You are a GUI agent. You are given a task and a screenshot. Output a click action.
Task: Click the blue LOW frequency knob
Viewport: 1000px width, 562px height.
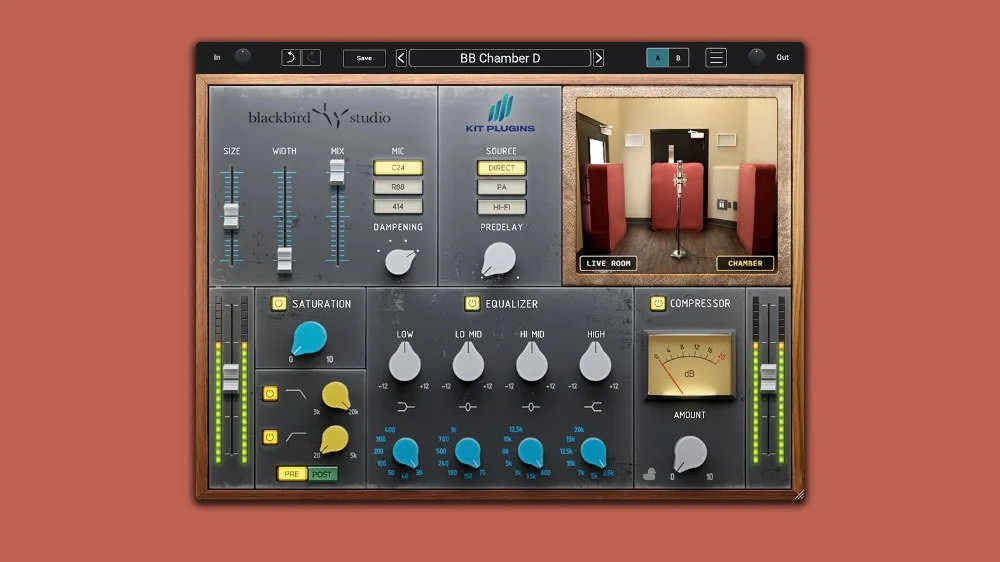coord(406,452)
